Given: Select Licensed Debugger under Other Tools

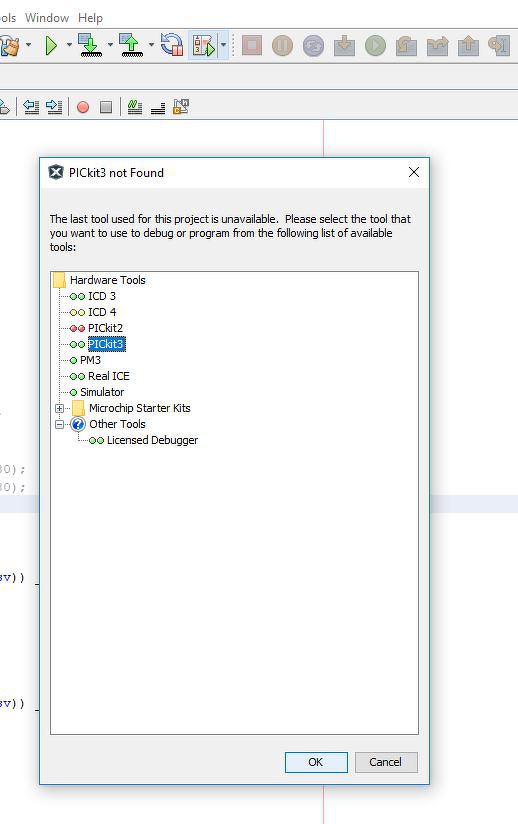Looking at the screenshot, I should click(x=152, y=440).
